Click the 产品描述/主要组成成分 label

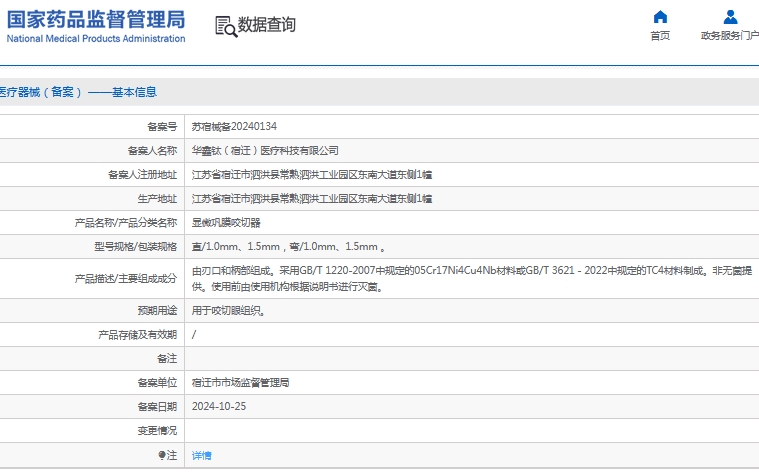pyautogui.click(x=126, y=279)
